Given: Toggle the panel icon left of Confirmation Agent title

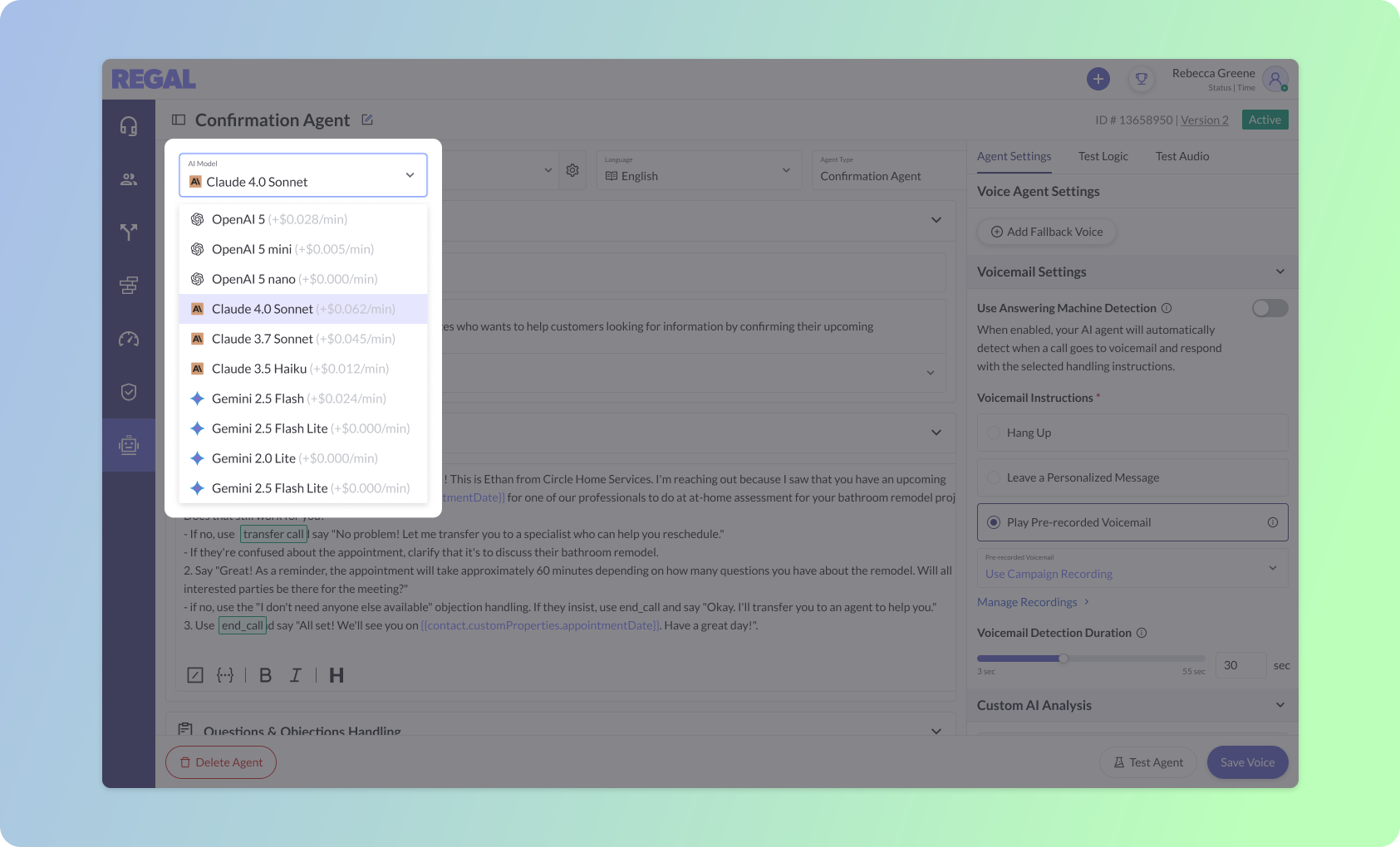Looking at the screenshot, I should coord(179,120).
